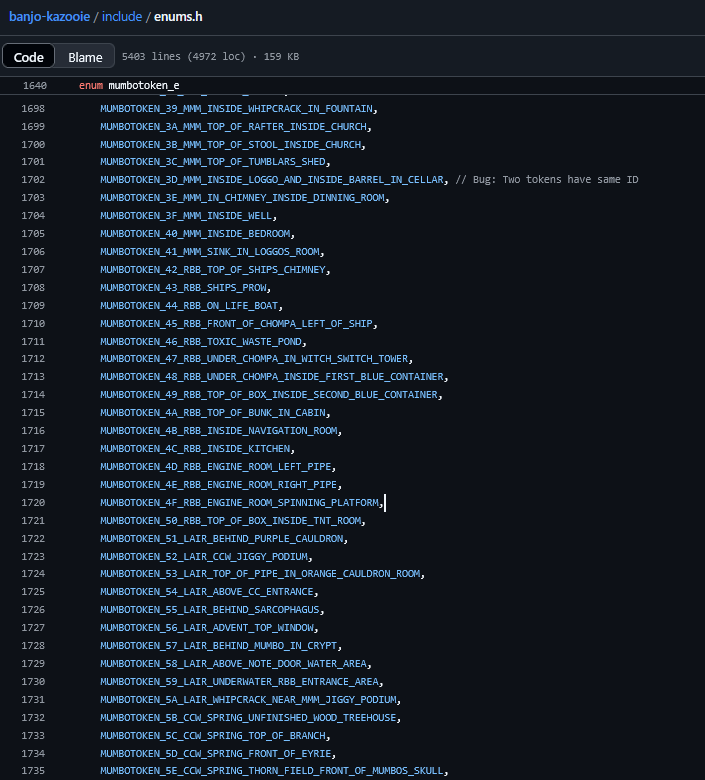Click MUMBOTOKEN_39_MMM_INSIDE_WHIPCRACK_IN_FOUNTAIN
The image size is (705, 780).
tap(236, 108)
